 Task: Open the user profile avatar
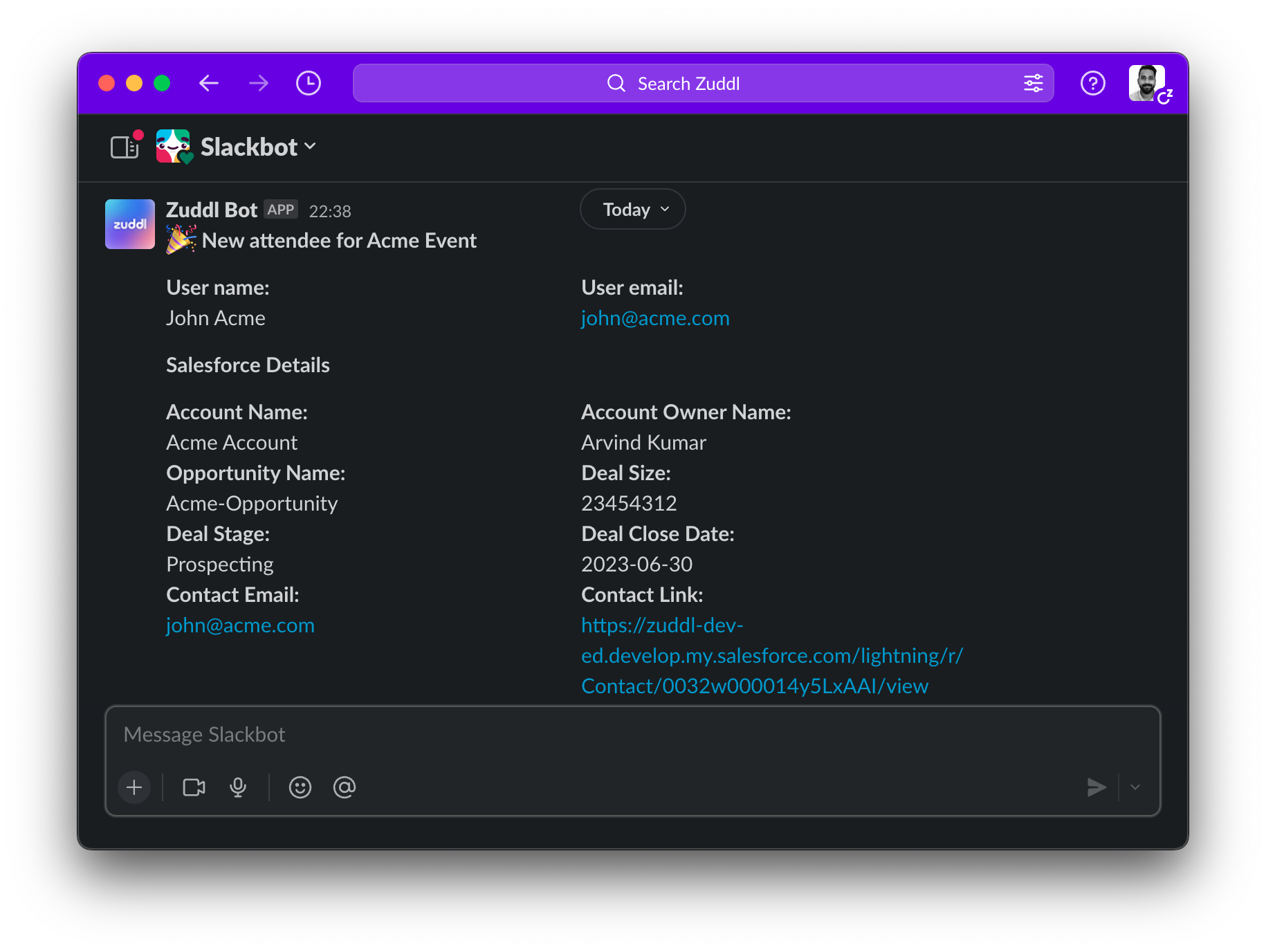(1147, 83)
